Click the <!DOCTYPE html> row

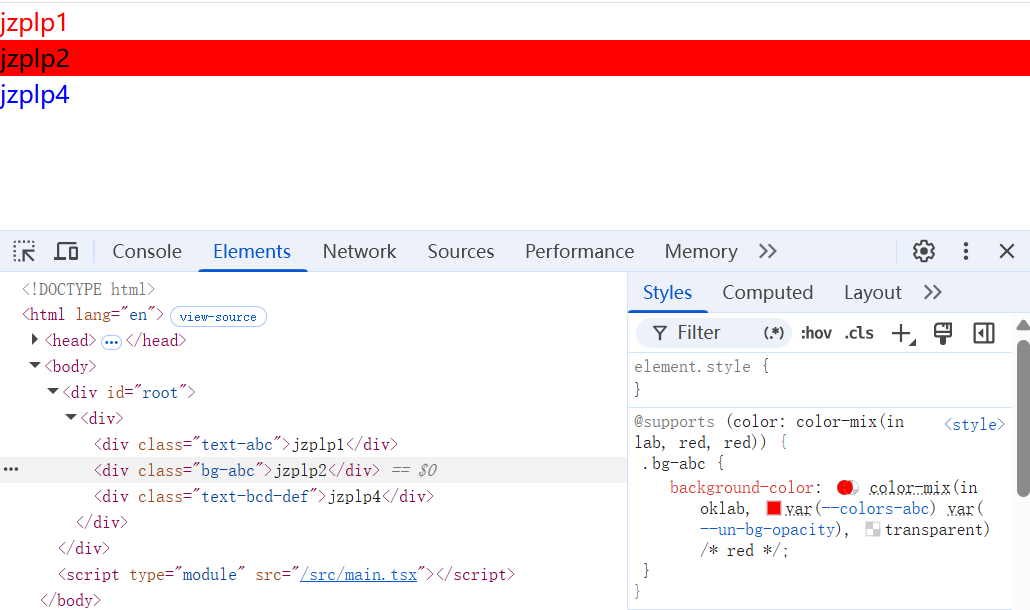pos(89,289)
